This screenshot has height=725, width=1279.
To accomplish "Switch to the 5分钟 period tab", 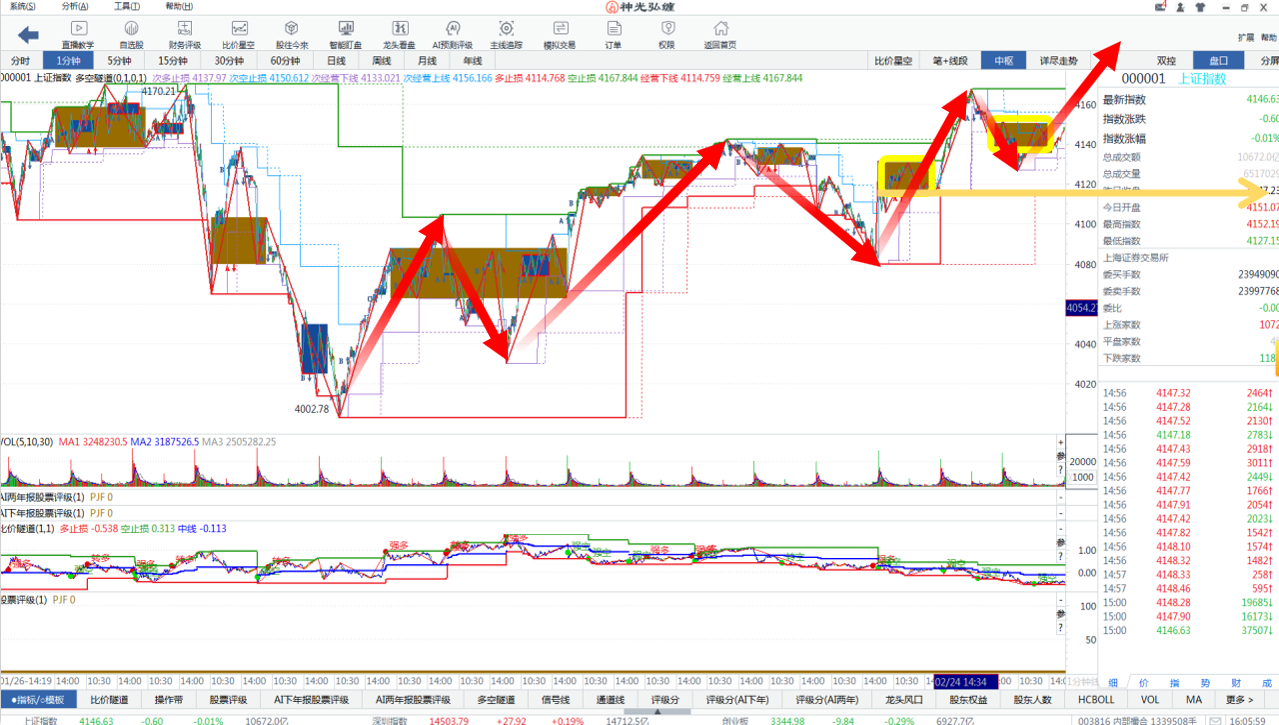I will coord(118,61).
